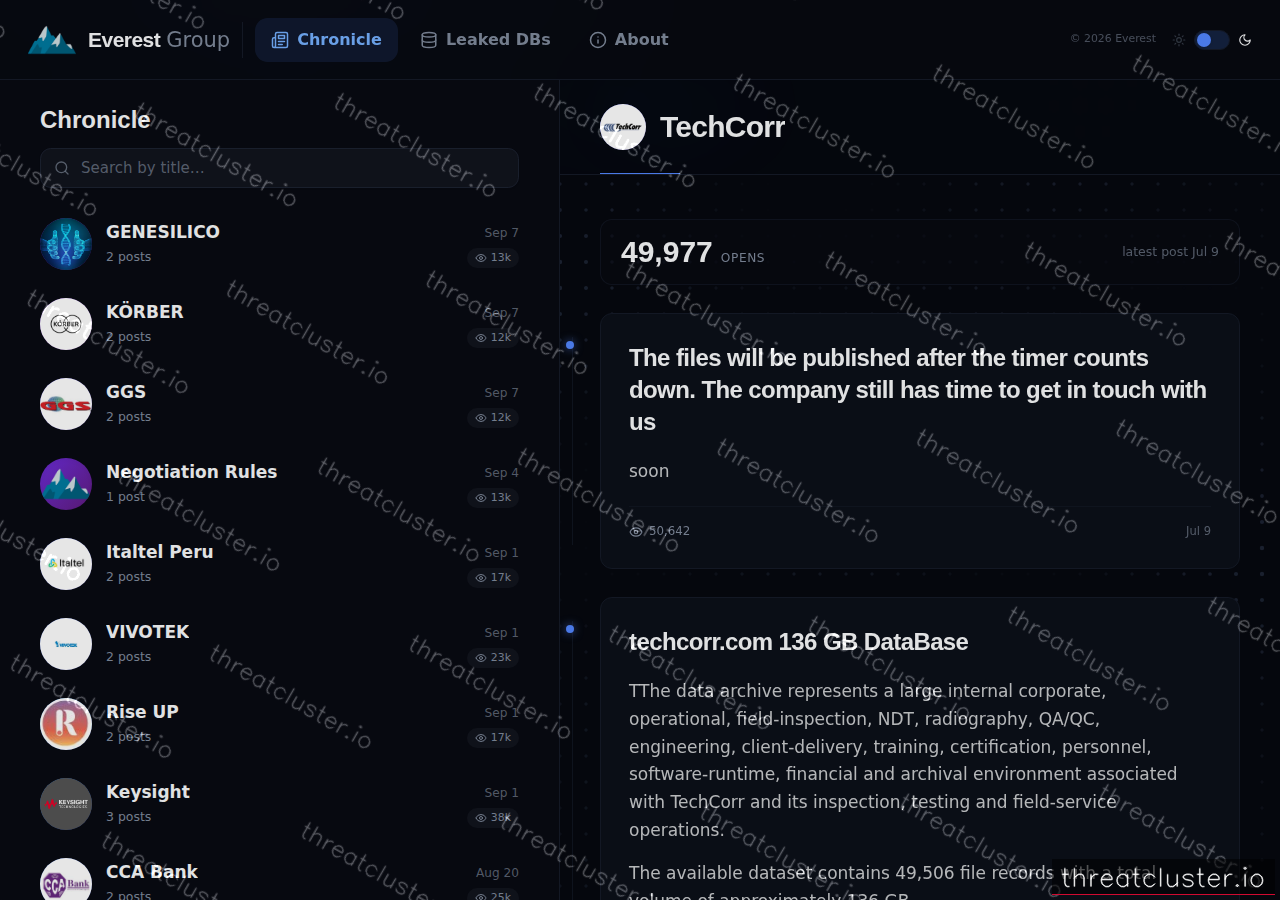Open techcorr.com 136 GB DataBase post
Image resolution: width=1280 pixels, height=900 pixels.
tap(798, 642)
